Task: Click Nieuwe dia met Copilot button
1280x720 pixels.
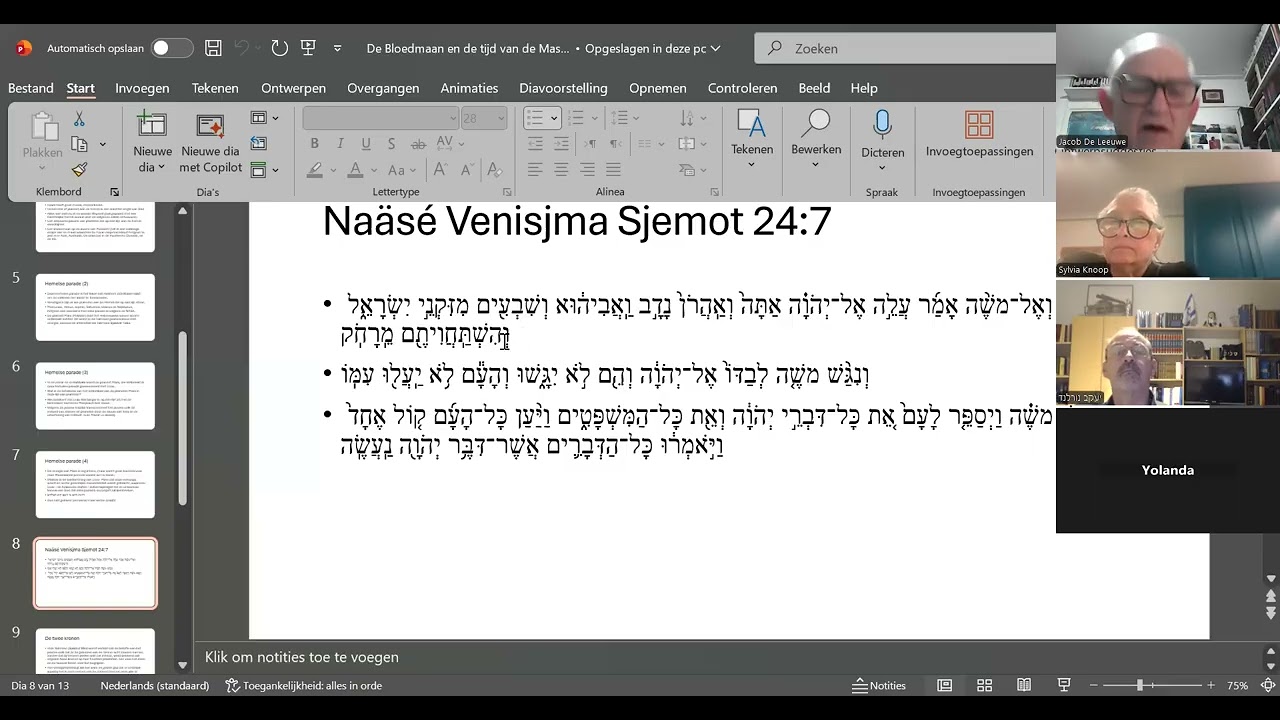Action: point(210,143)
